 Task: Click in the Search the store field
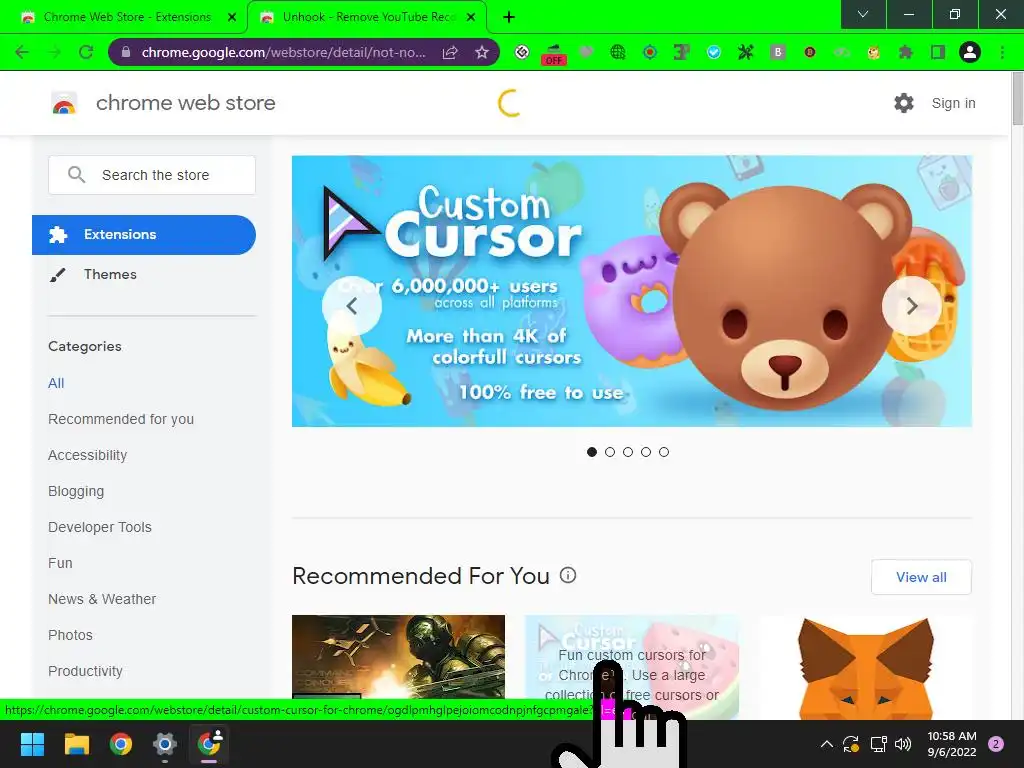coord(152,175)
